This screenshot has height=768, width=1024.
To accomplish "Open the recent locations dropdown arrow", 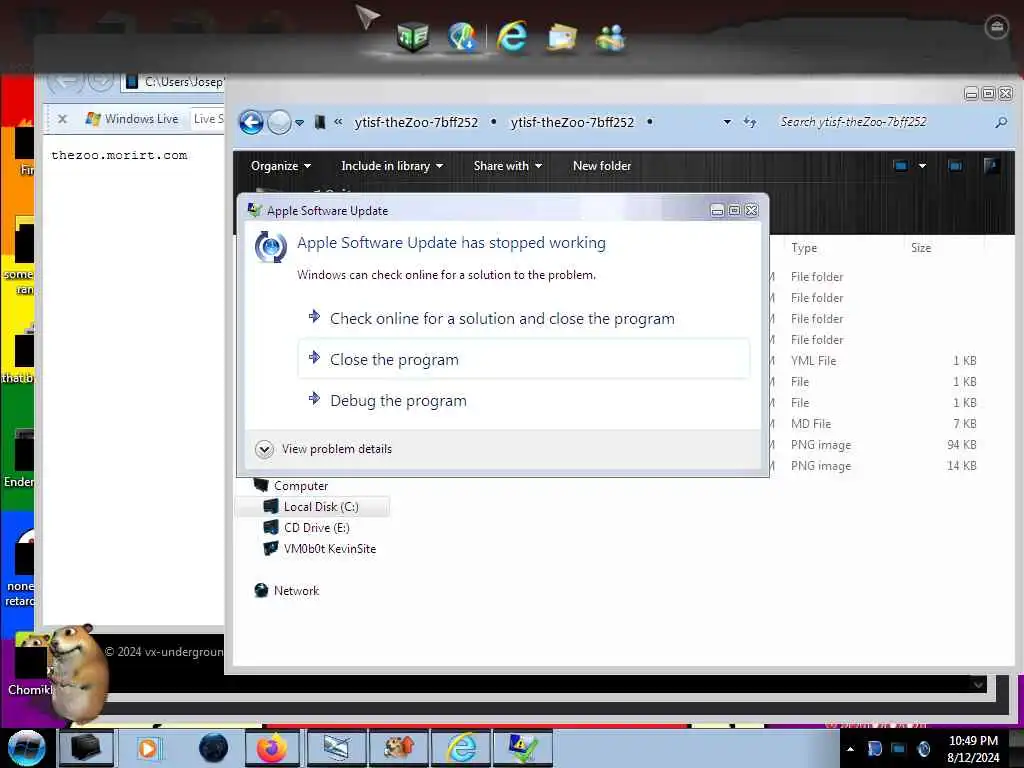I will pos(299,123).
